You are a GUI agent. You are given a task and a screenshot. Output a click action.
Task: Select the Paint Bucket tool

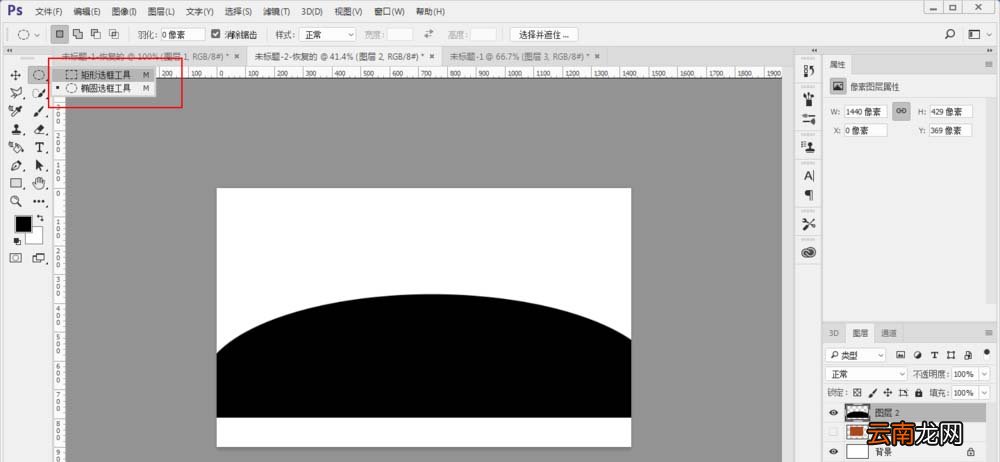point(16,147)
